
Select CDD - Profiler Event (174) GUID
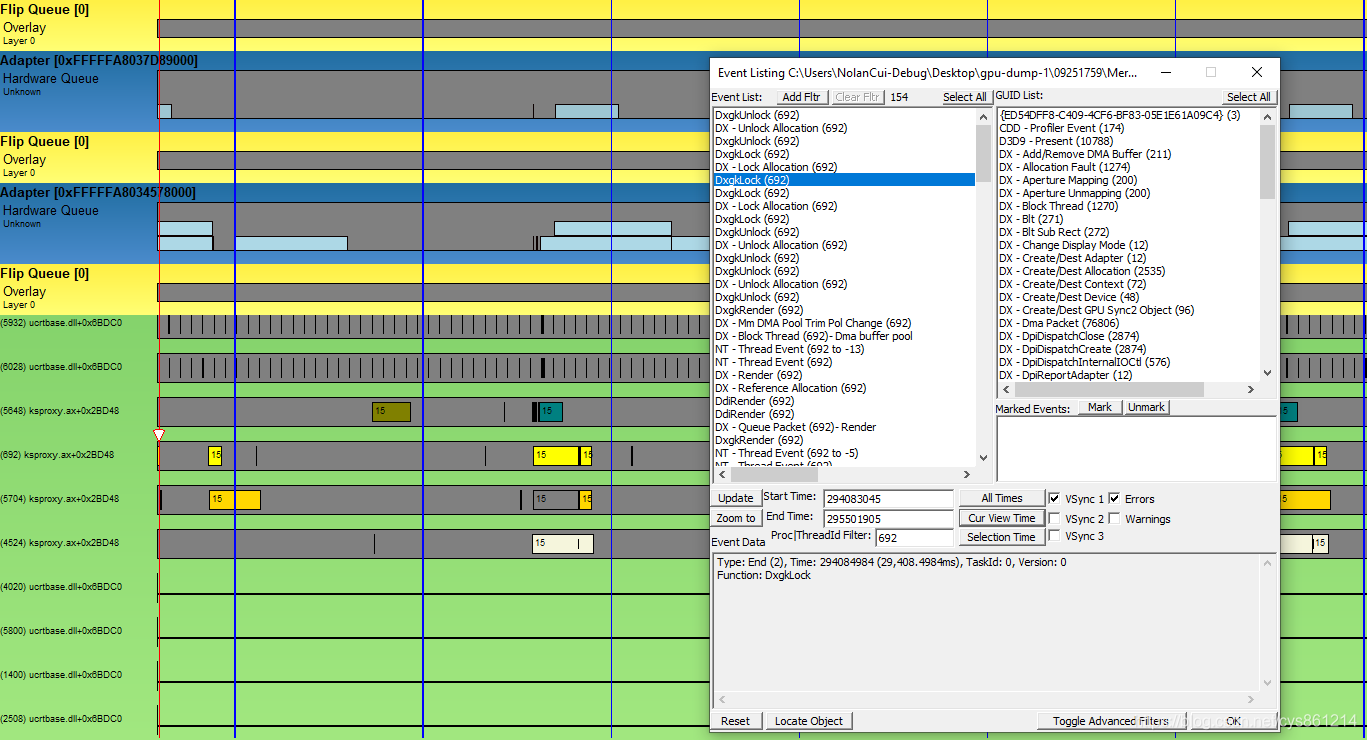click(1062, 128)
